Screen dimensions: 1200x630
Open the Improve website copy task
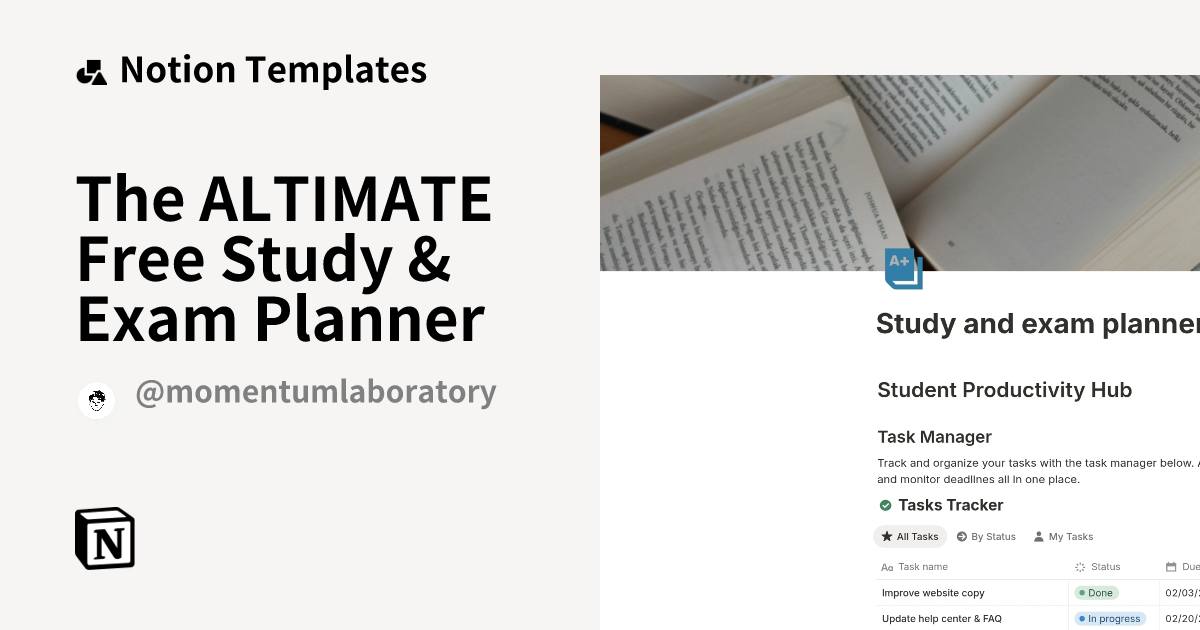[933, 592]
